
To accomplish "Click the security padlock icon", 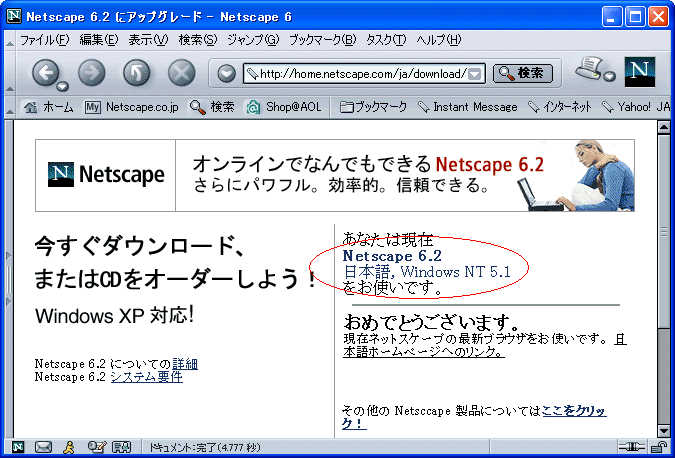I will (x=659, y=447).
